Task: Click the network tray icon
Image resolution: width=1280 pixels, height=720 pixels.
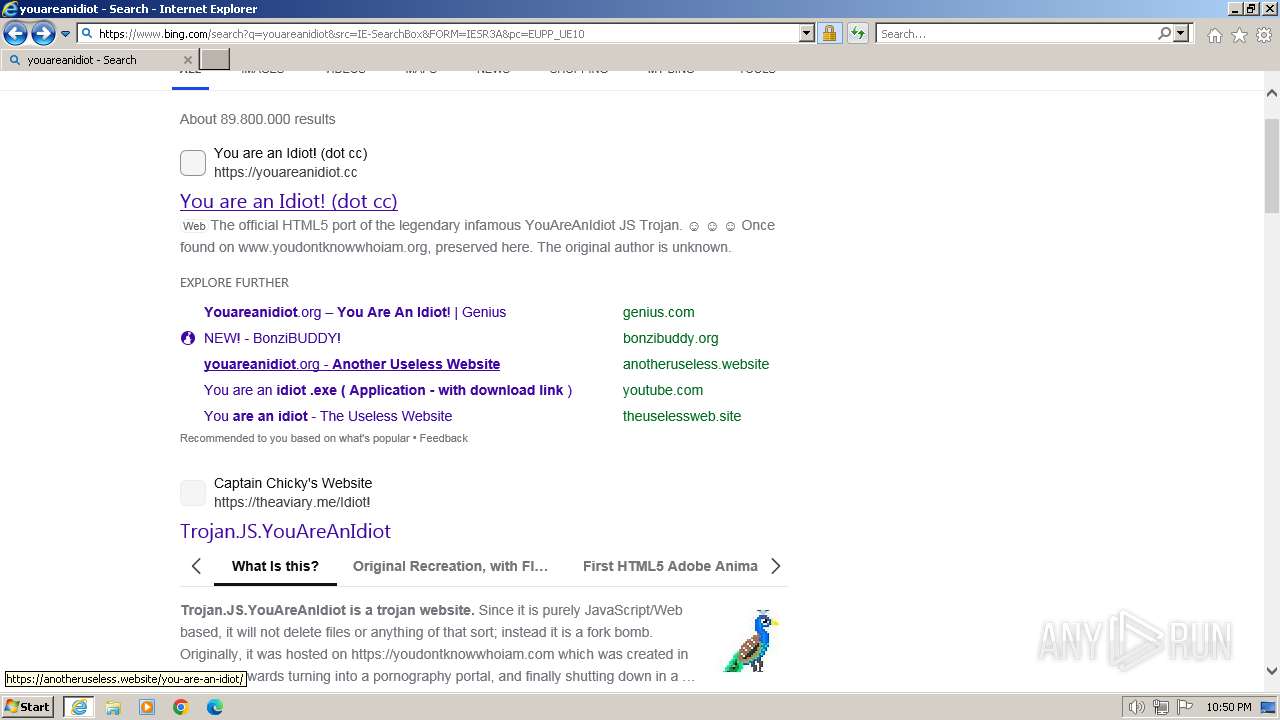Action: tap(1161, 707)
